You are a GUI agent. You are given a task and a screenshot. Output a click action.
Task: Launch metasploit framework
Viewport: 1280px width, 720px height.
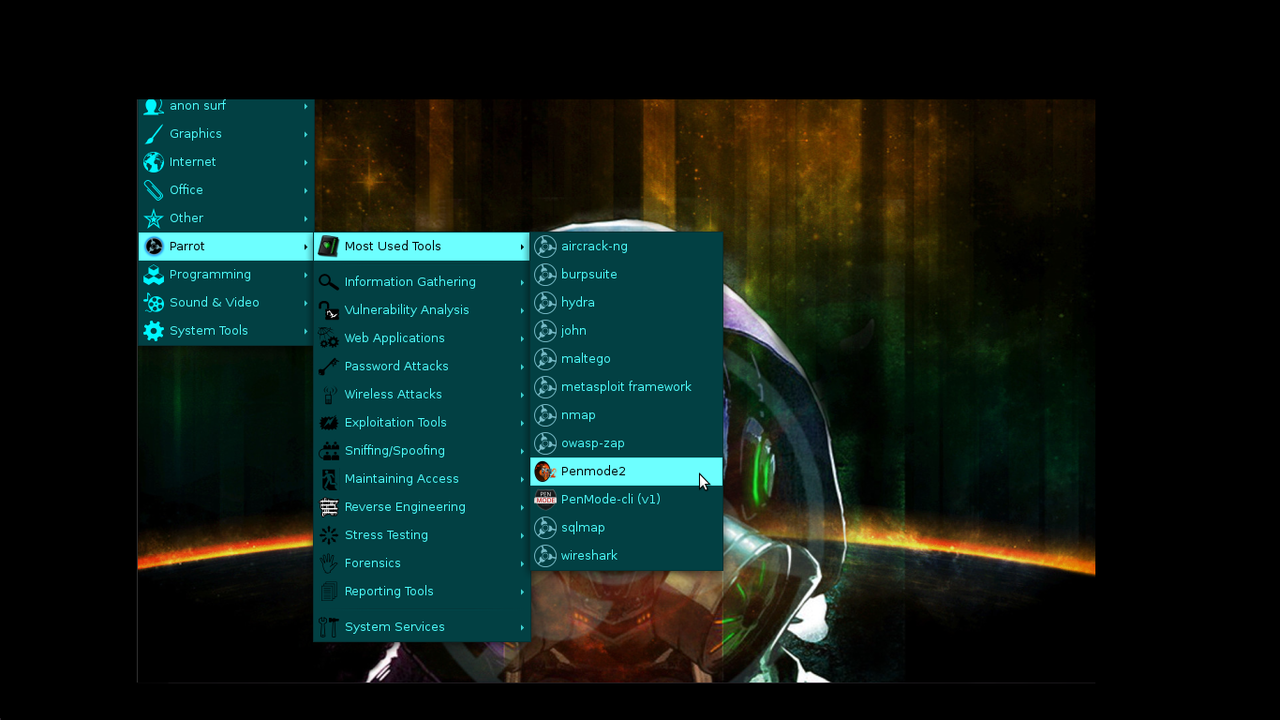click(626, 386)
